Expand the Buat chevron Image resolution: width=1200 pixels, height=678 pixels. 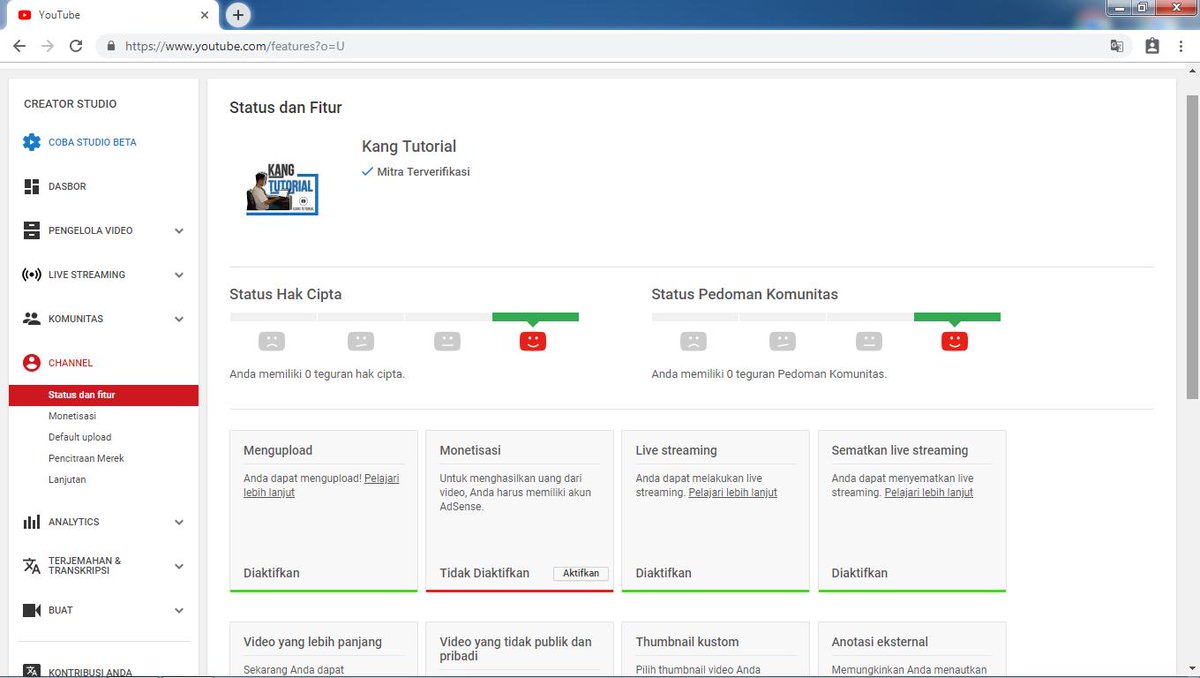pos(179,610)
